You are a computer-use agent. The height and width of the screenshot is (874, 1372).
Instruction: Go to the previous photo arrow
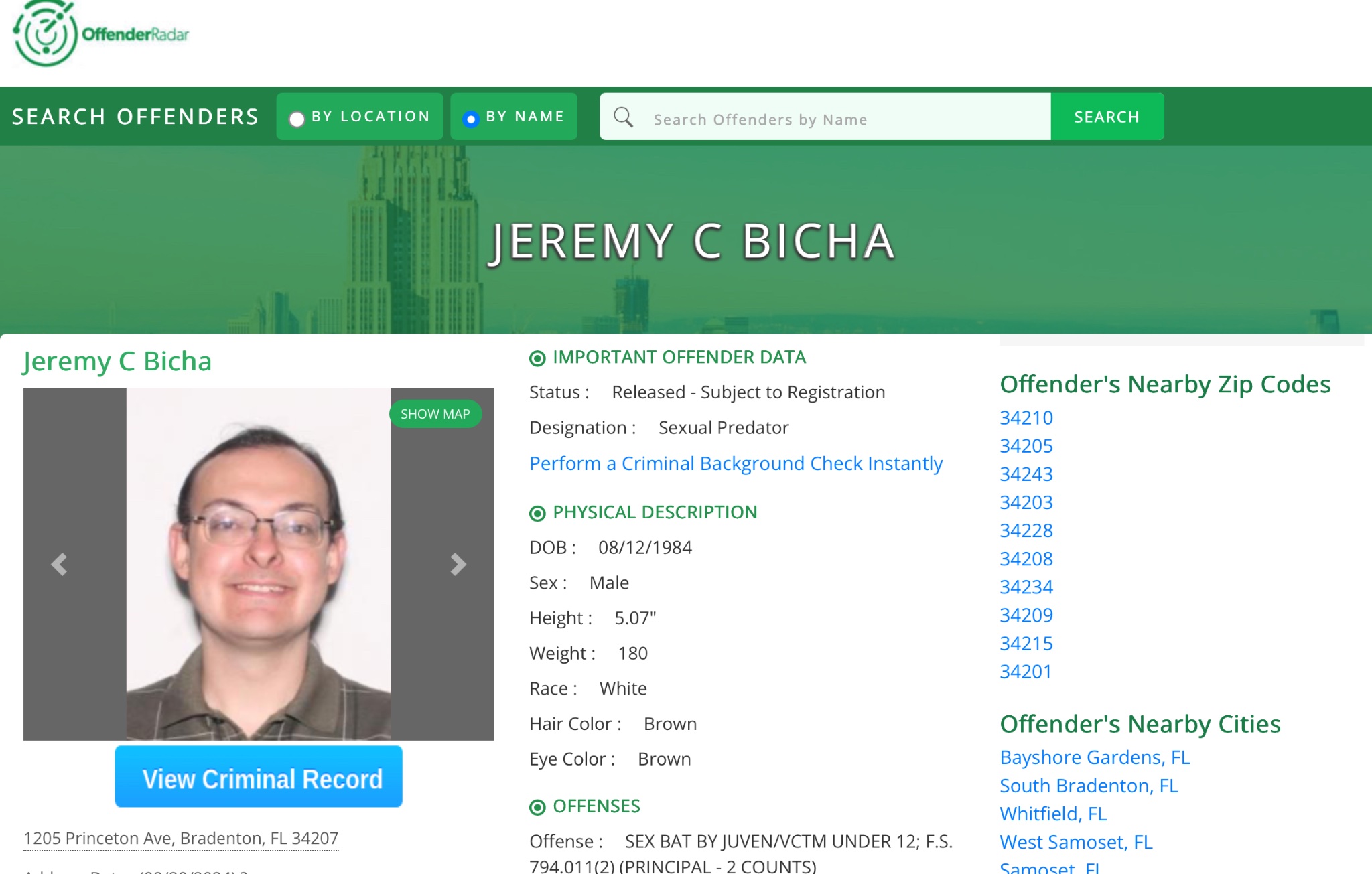(59, 564)
